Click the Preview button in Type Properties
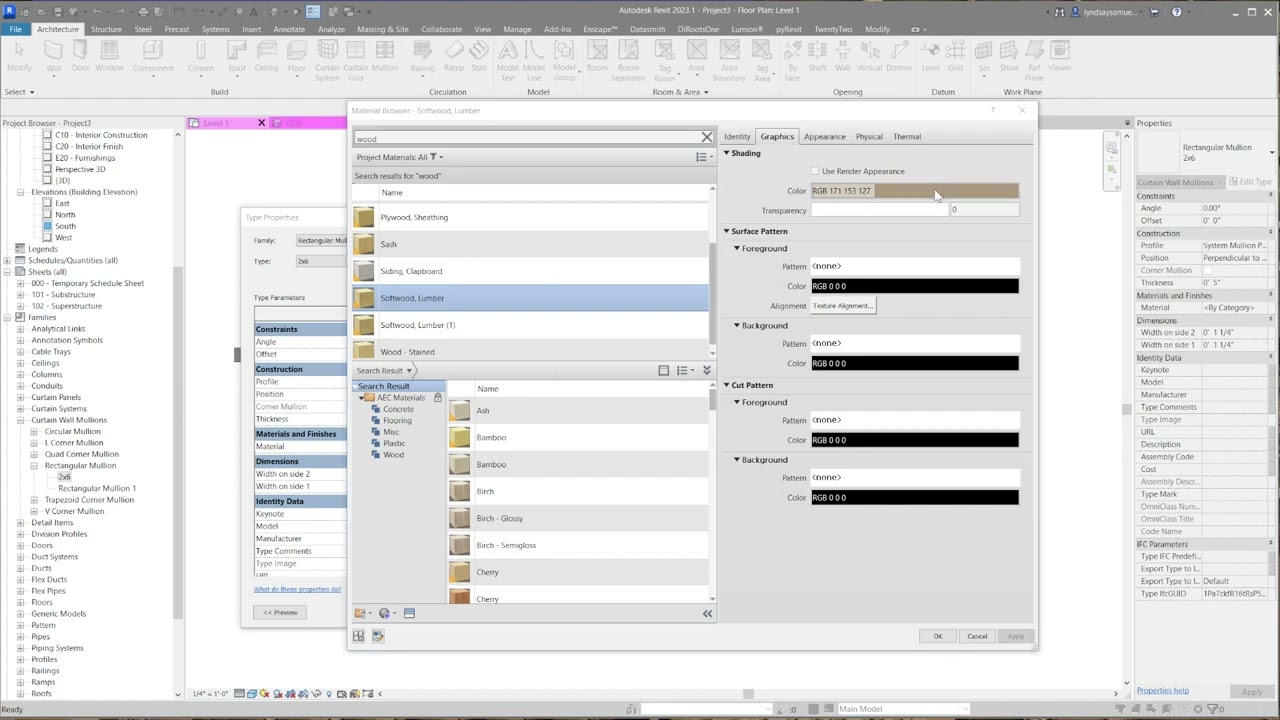 [280, 612]
